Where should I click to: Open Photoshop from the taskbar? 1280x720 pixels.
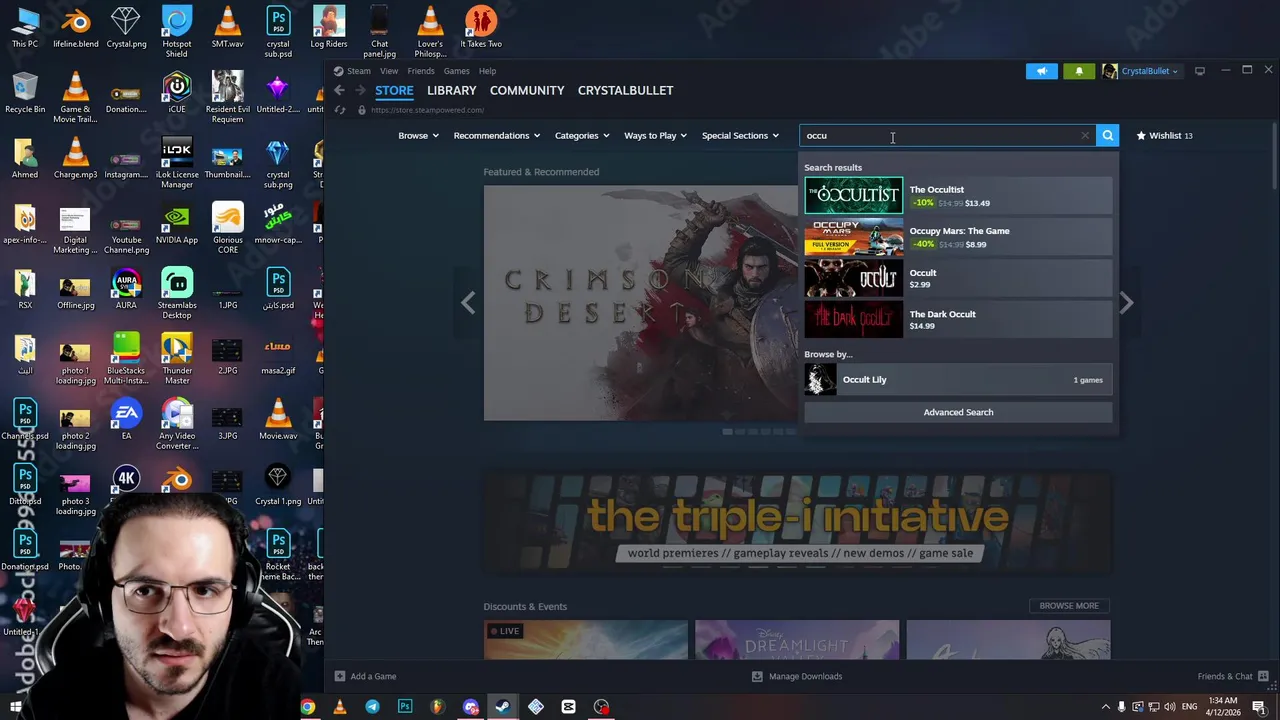pos(405,707)
